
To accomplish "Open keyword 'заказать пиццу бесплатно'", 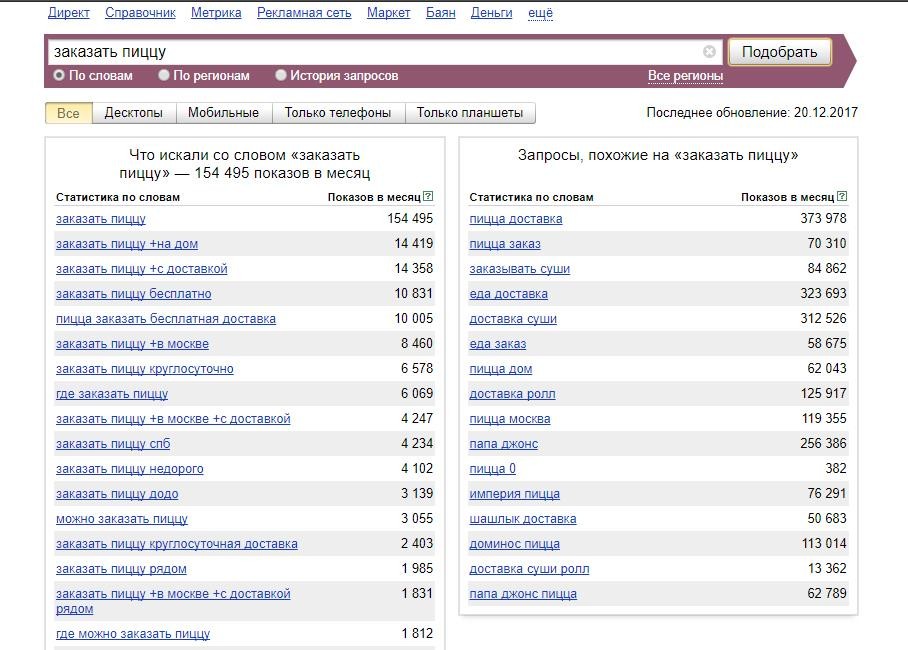I will point(134,294).
